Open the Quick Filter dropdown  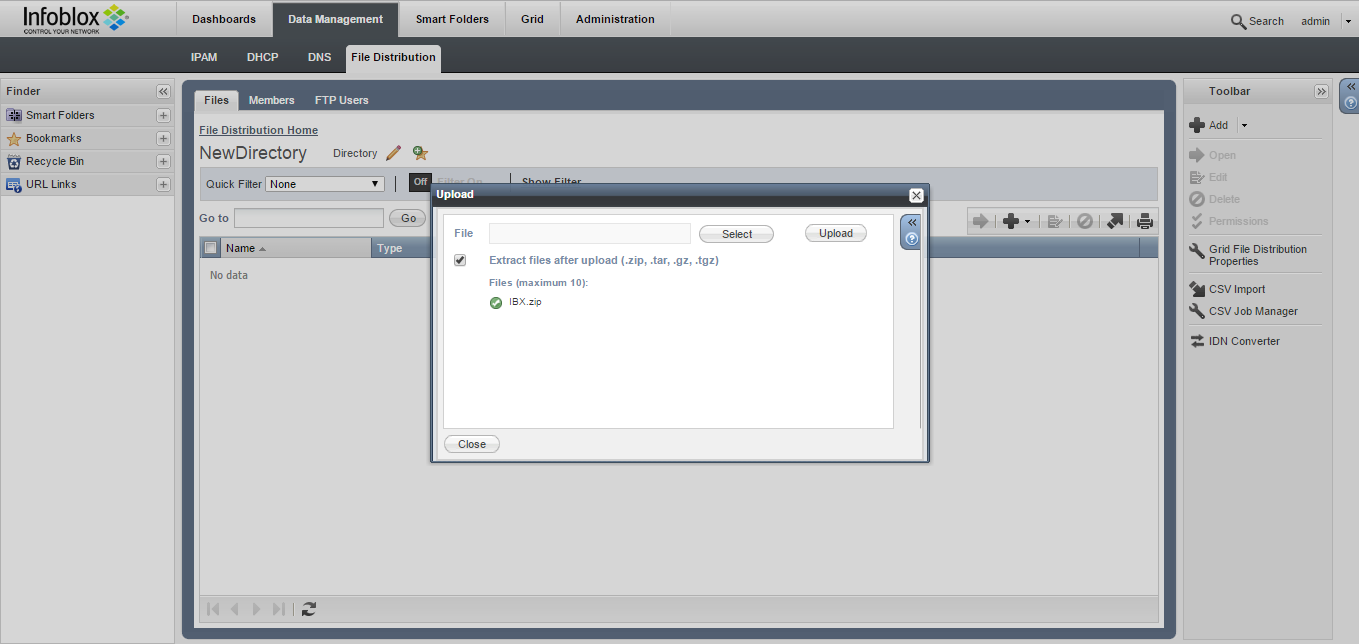click(325, 184)
